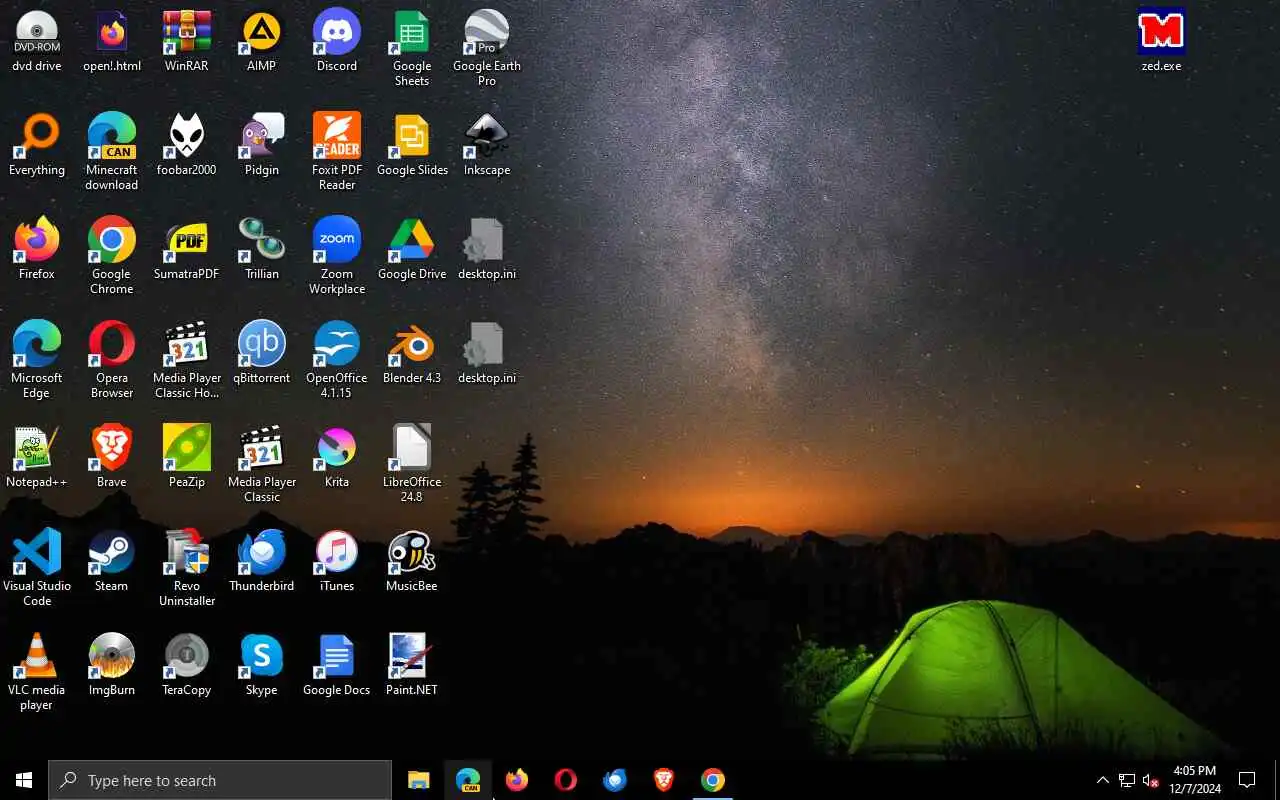This screenshot has width=1280, height=800.
Task: Switch to Chrome on the taskbar
Action: pyautogui.click(x=713, y=780)
